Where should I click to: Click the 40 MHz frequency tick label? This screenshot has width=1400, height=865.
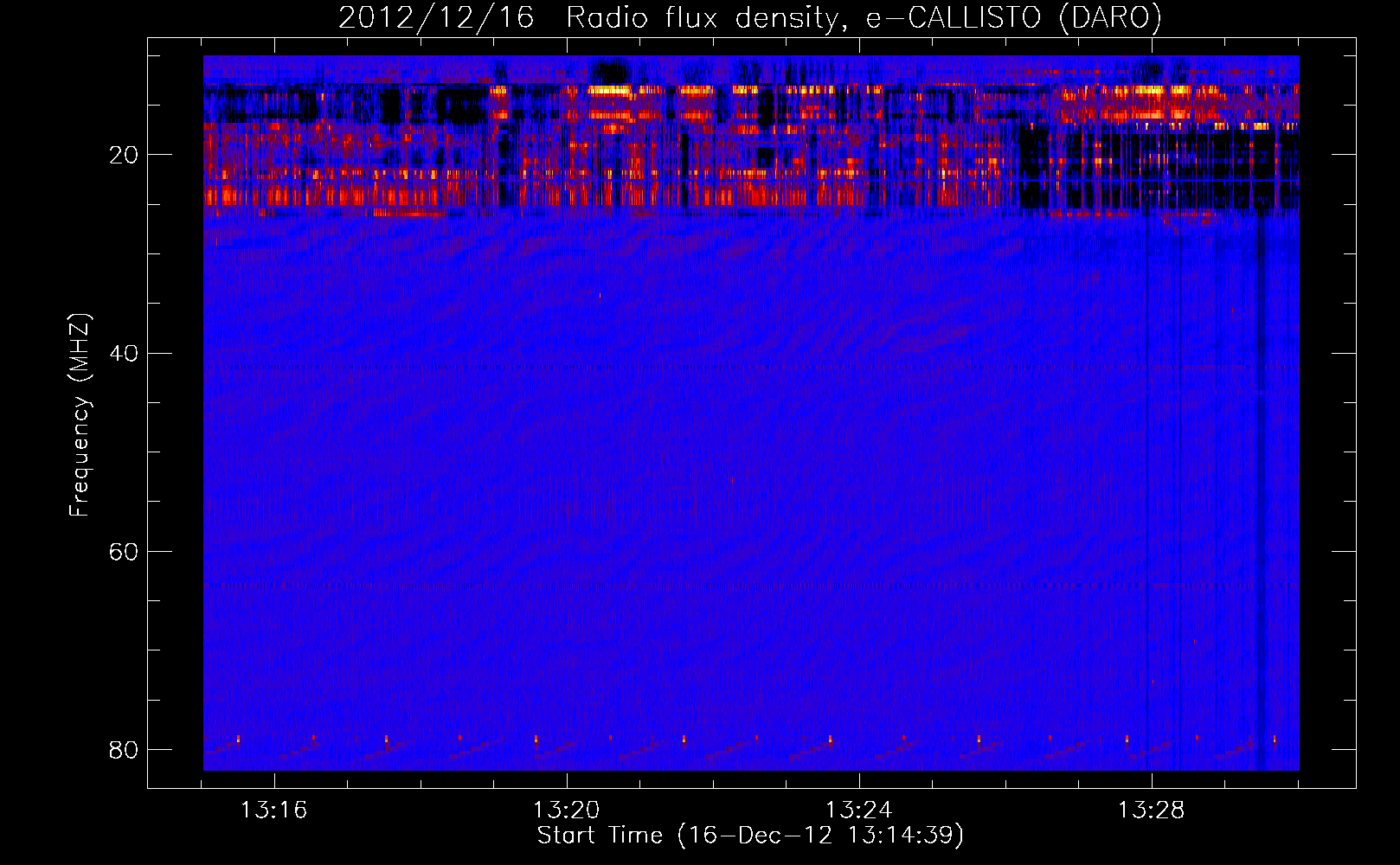[x=124, y=353]
